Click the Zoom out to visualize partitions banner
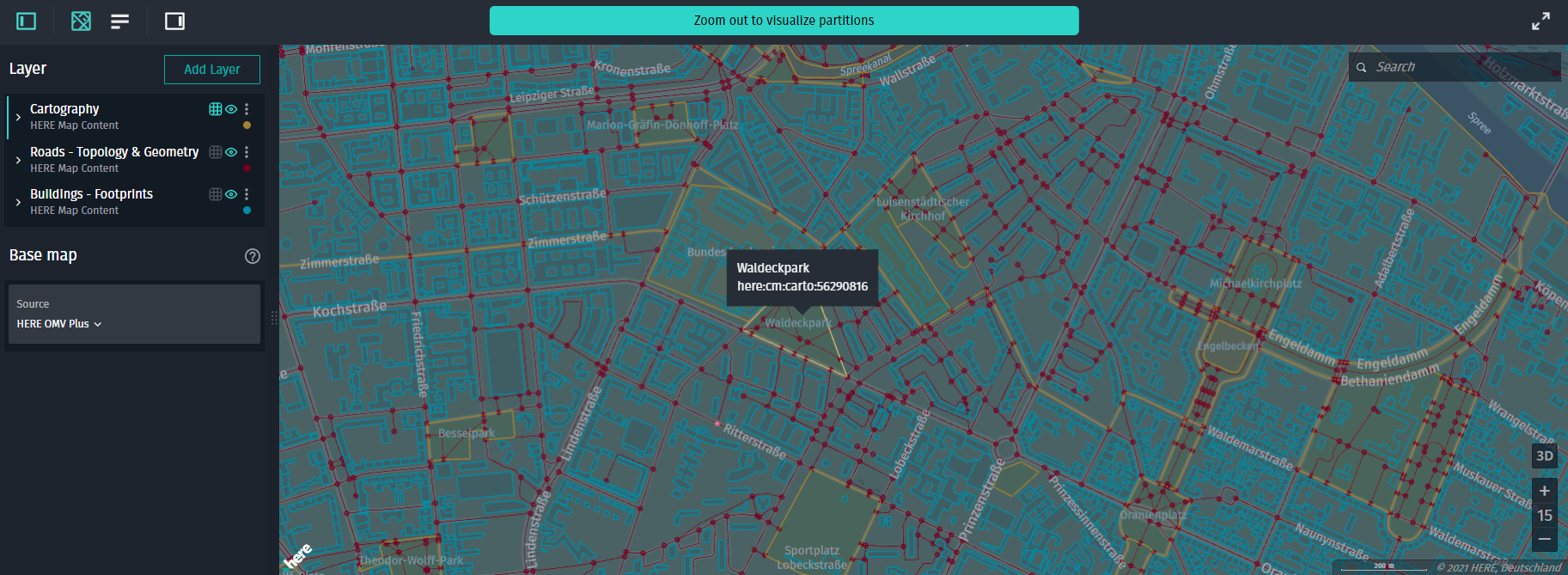This screenshot has width=1568, height=575. pyautogui.click(x=784, y=21)
